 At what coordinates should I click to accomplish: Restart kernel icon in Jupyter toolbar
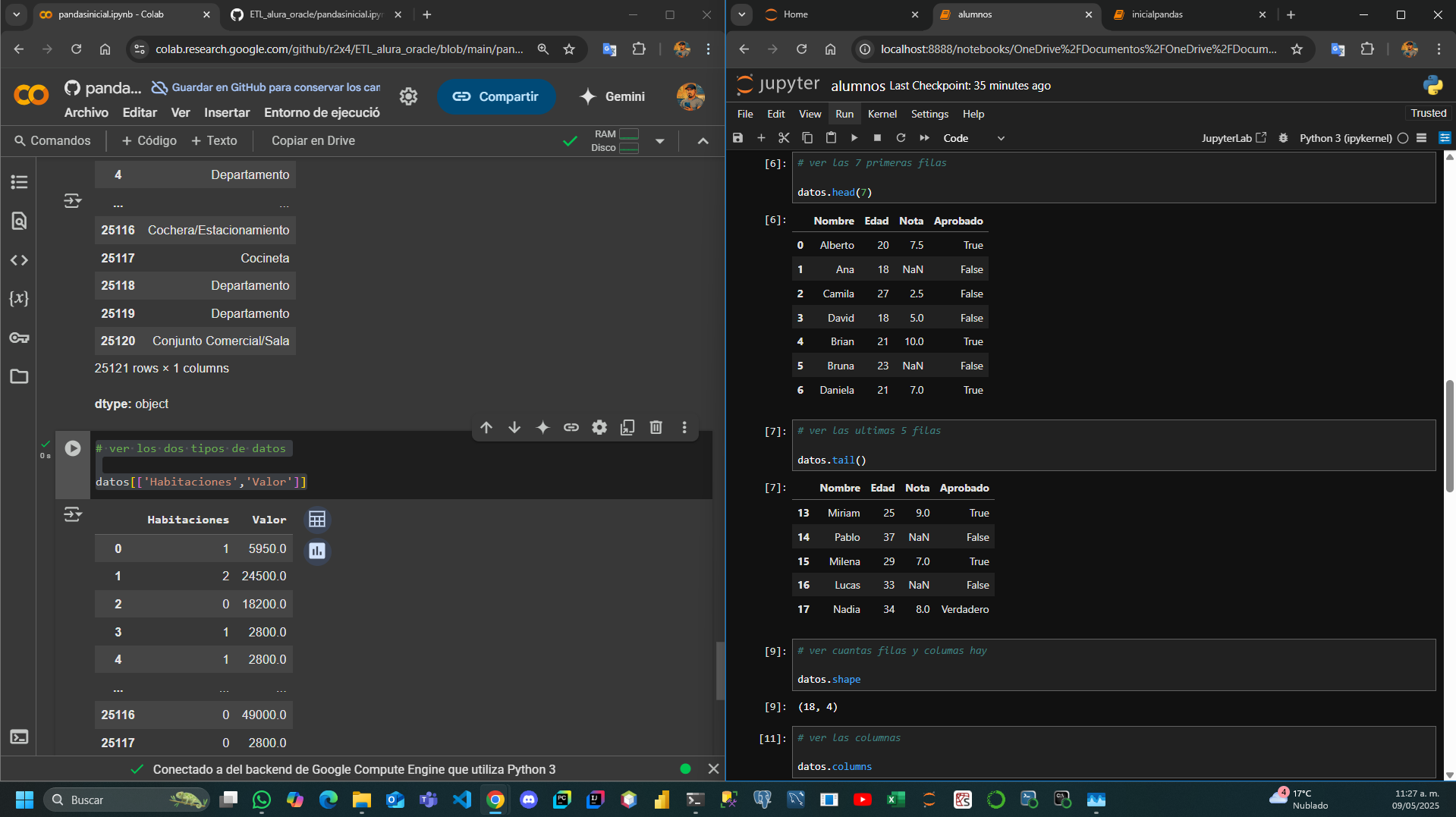click(x=901, y=138)
